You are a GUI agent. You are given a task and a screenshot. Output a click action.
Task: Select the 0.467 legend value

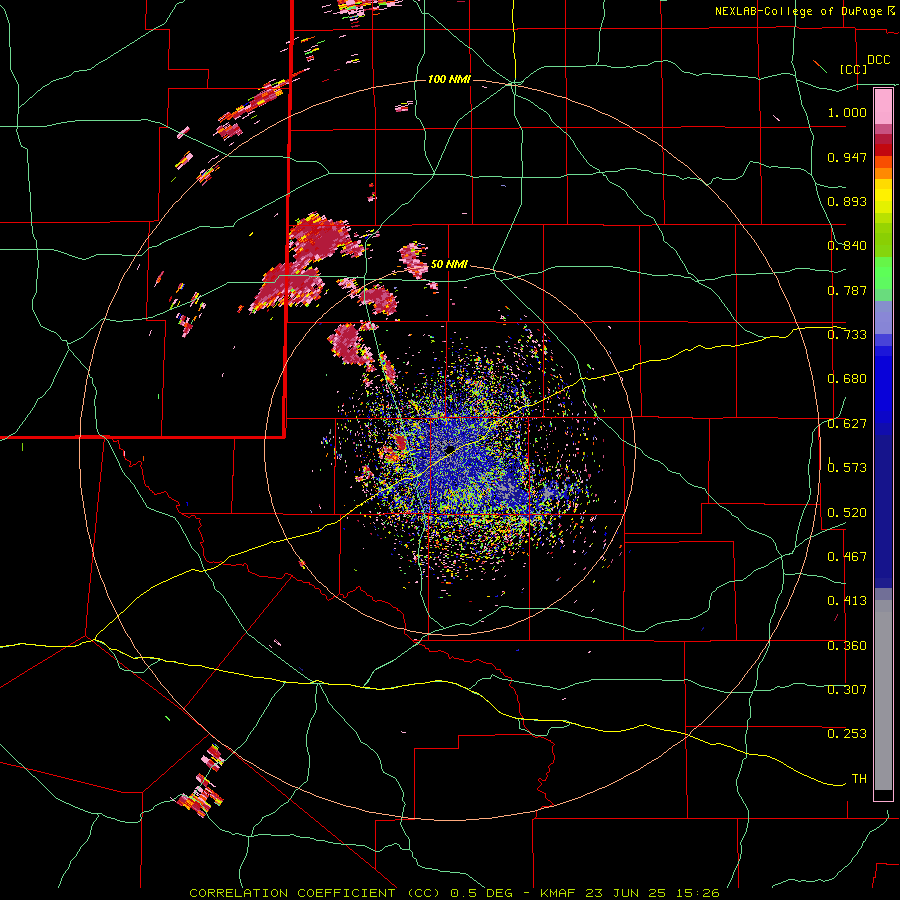click(847, 557)
